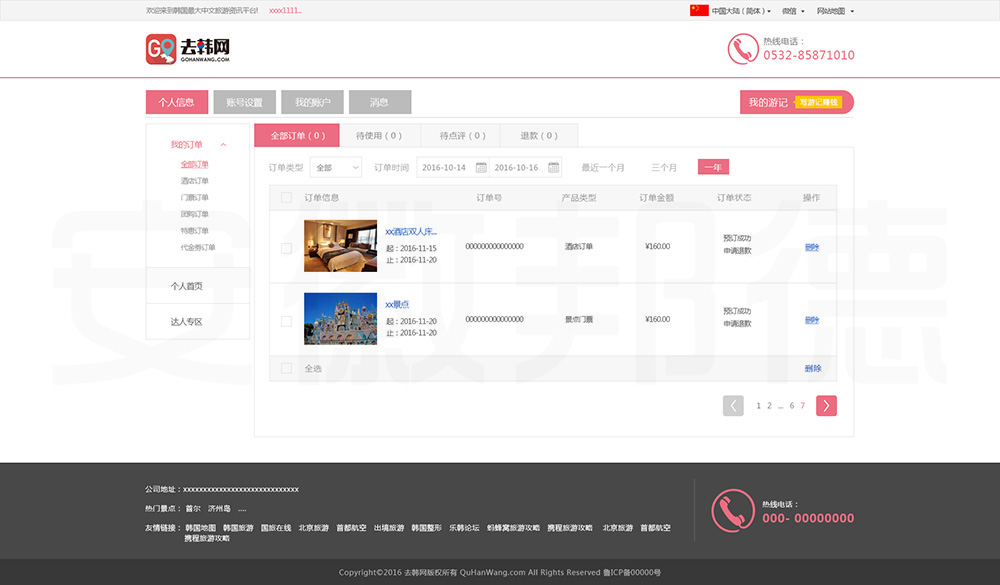Go to previous page with arrow
This screenshot has height=585, width=1000.
click(733, 405)
